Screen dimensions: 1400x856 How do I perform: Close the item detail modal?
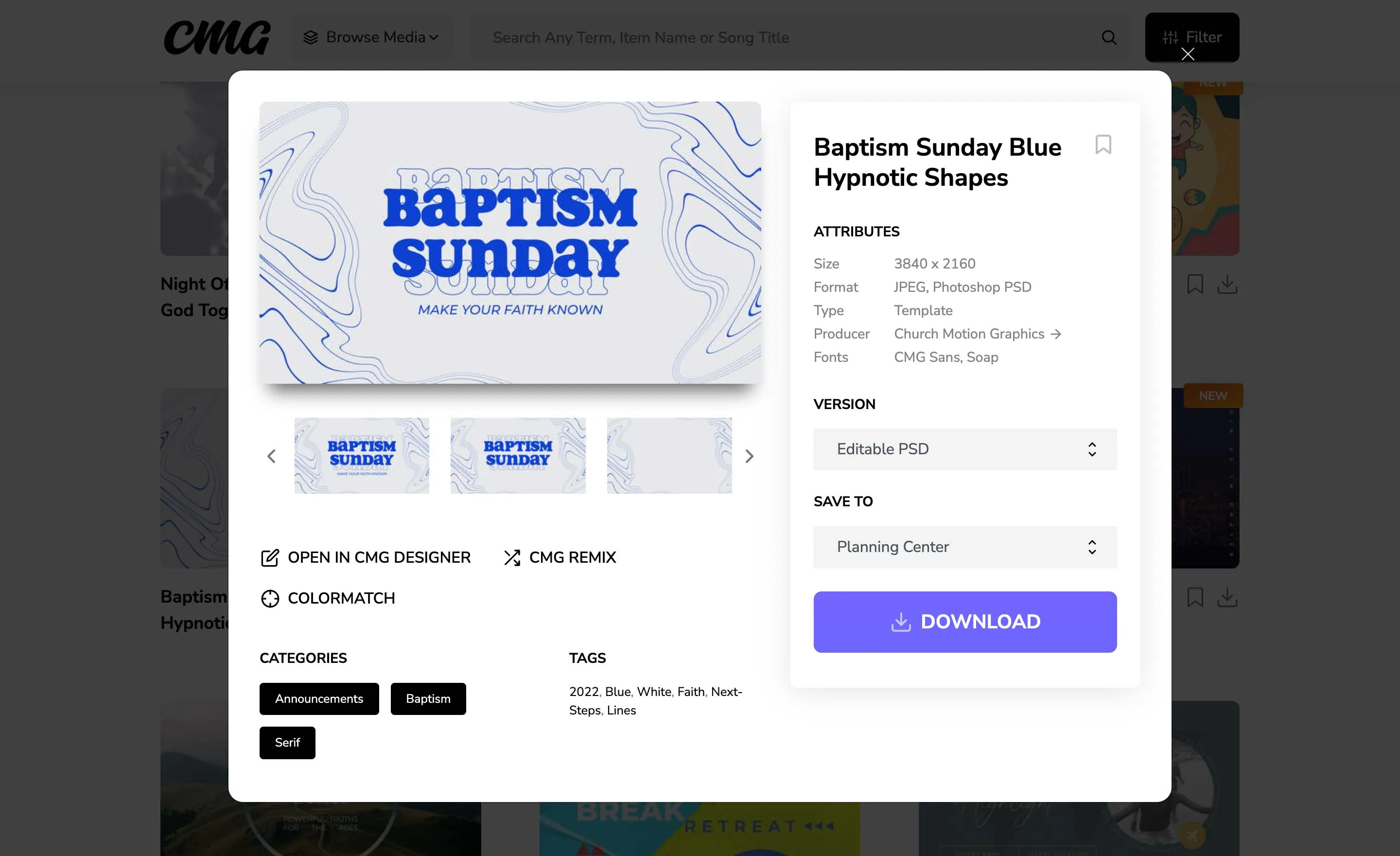pos(1188,54)
